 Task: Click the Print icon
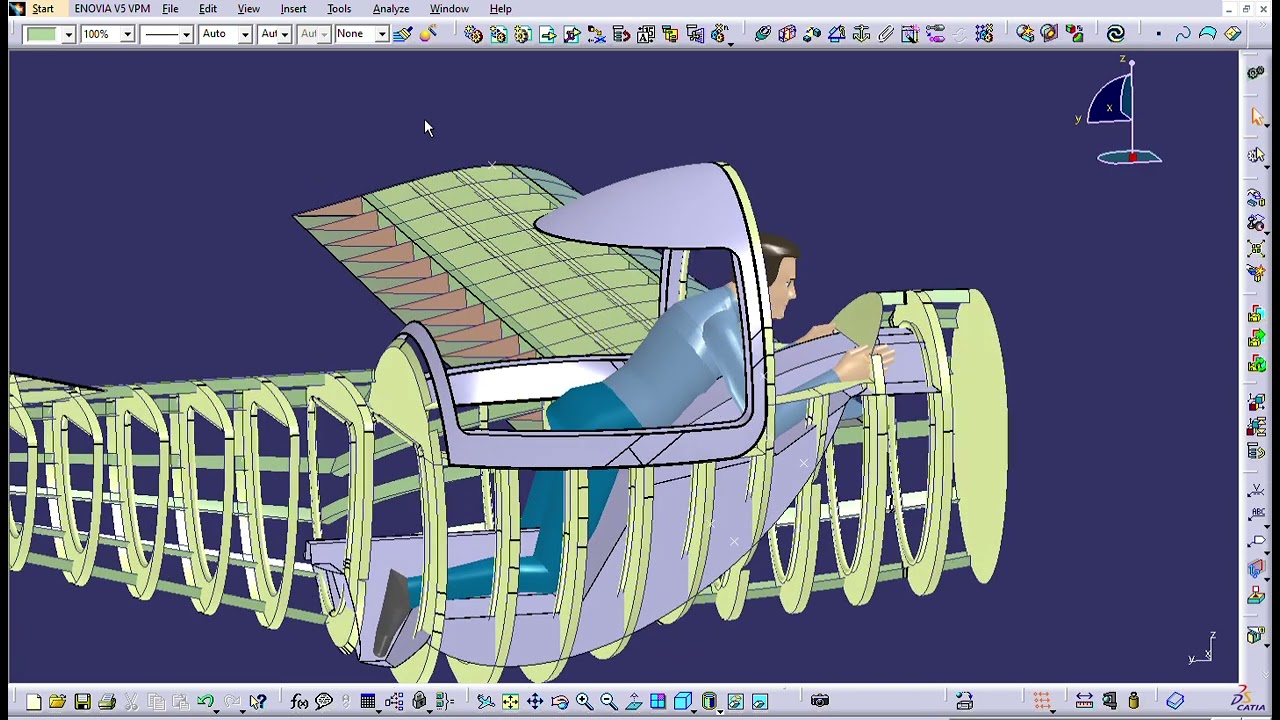(x=107, y=701)
